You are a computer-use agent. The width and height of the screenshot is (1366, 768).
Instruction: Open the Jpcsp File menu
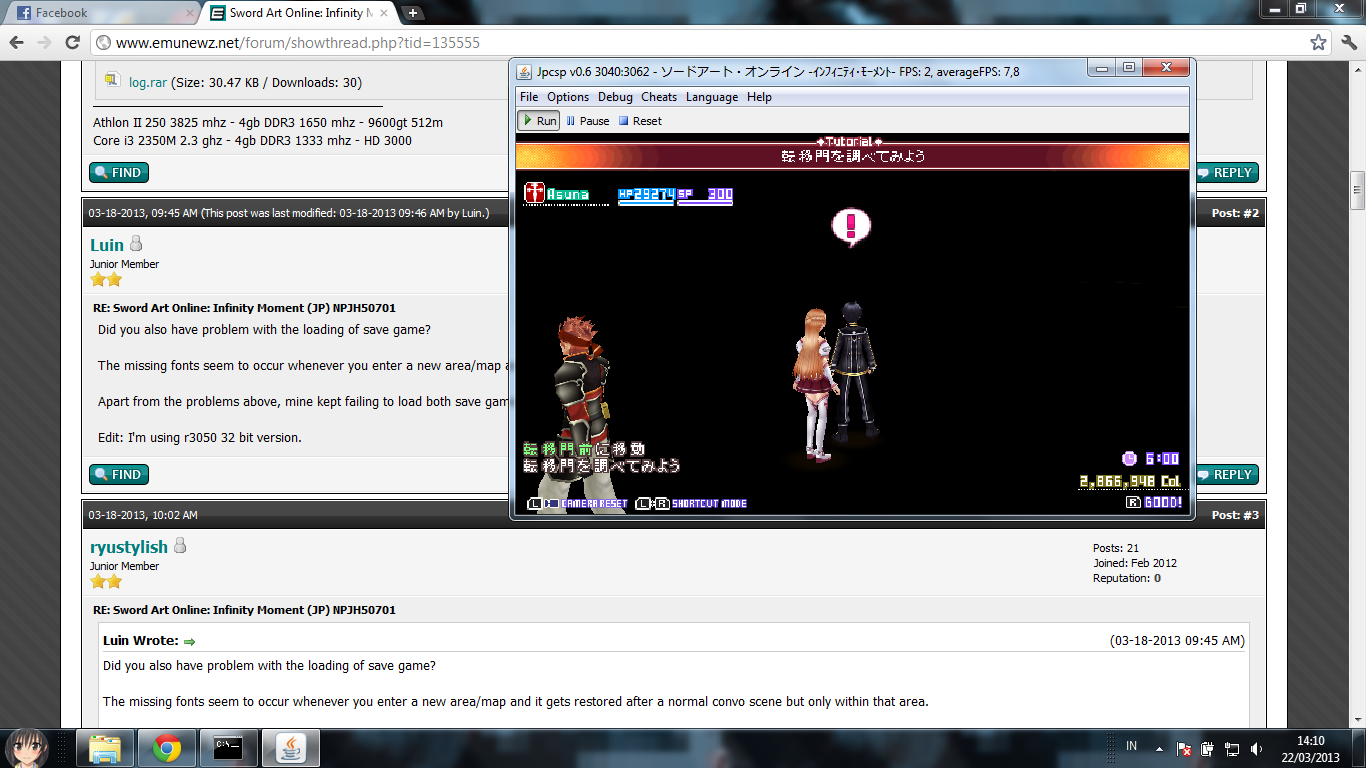click(x=529, y=97)
